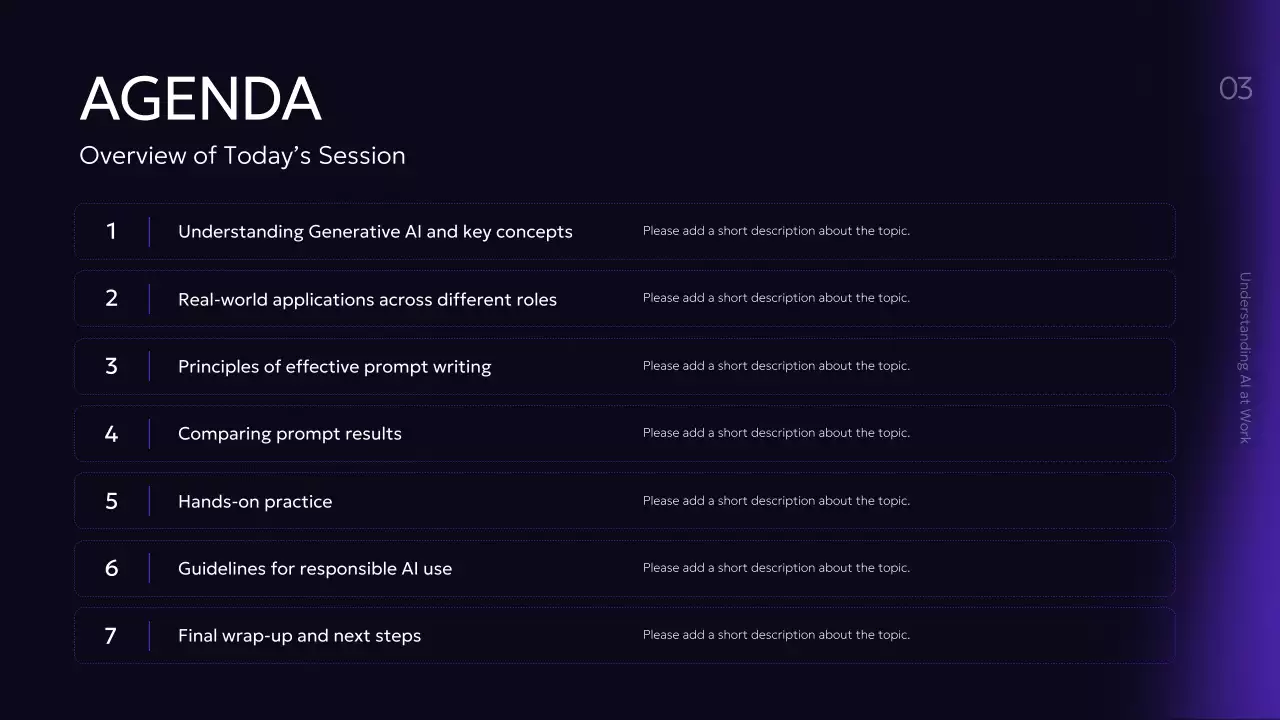Click agenda number 6
The height and width of the screenshot is (720, 1280).
click(111, 568)
